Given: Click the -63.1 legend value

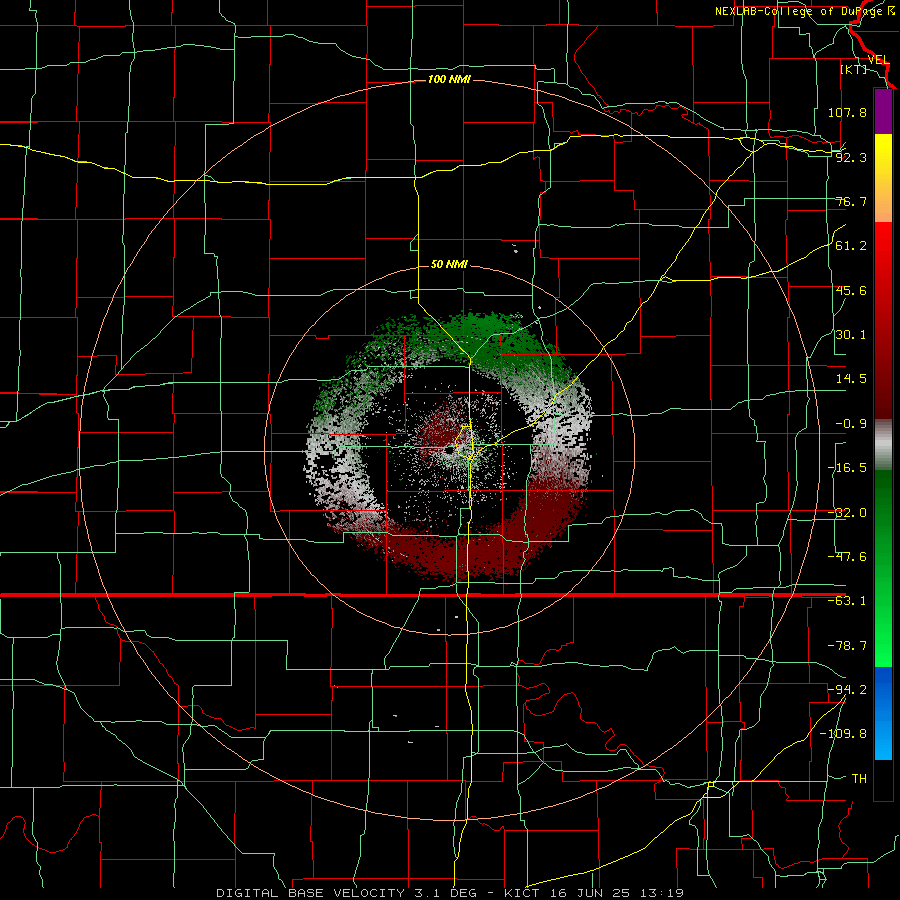Looking at the screenshot, I should click(847, 601).
